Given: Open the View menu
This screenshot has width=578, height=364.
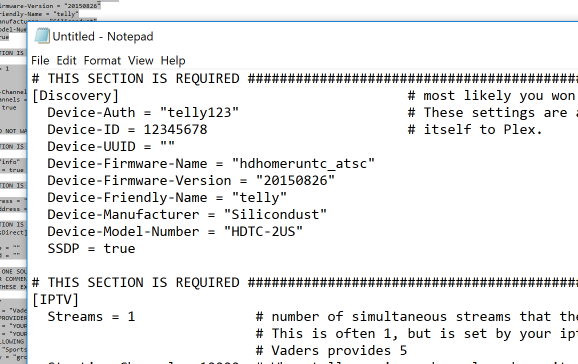Looking at the screenshot, I should point(140,60).
